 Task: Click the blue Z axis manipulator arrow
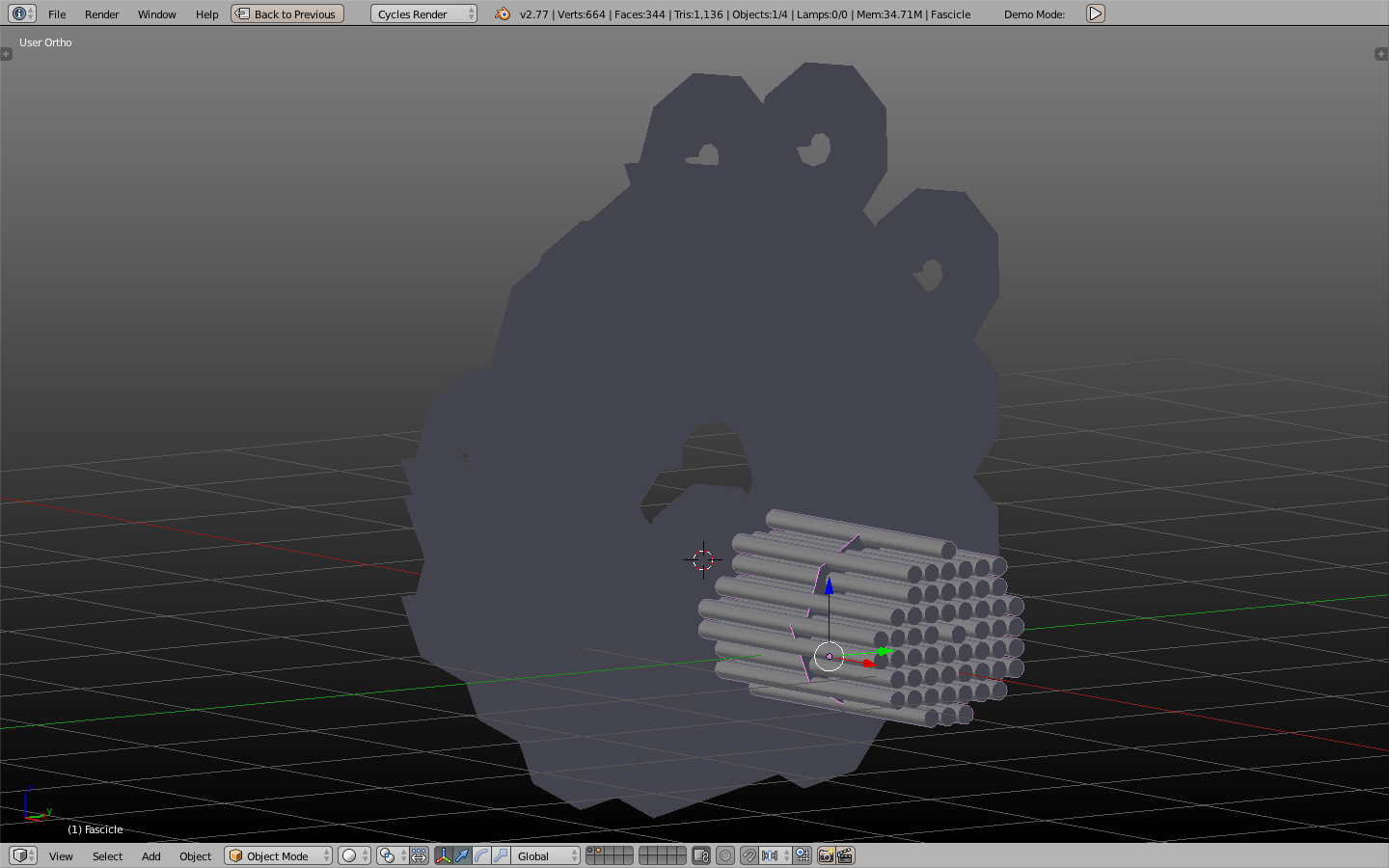[x=829, y=584]
